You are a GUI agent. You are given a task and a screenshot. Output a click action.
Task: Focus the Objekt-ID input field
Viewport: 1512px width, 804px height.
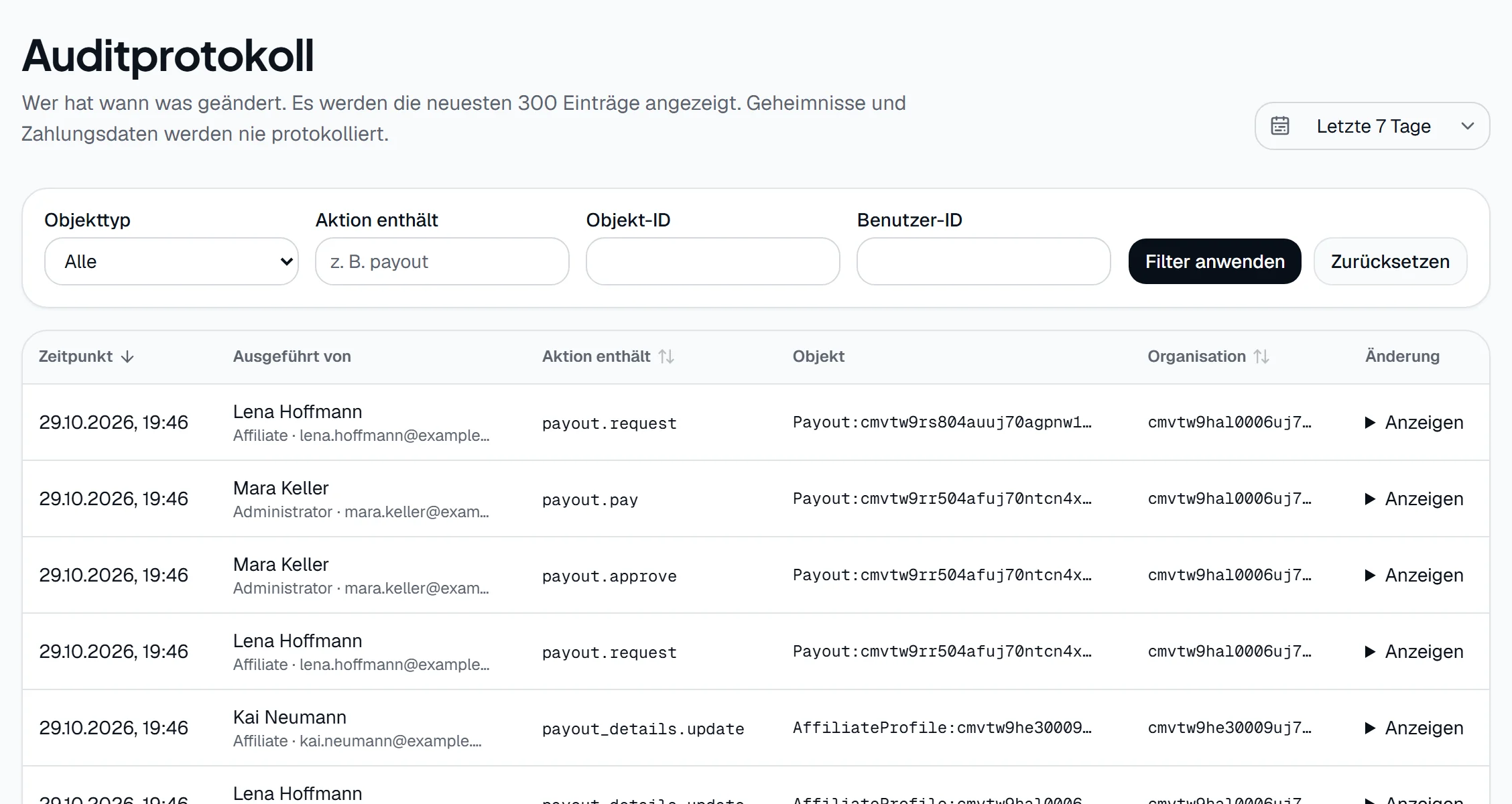(x=713, y=261)
